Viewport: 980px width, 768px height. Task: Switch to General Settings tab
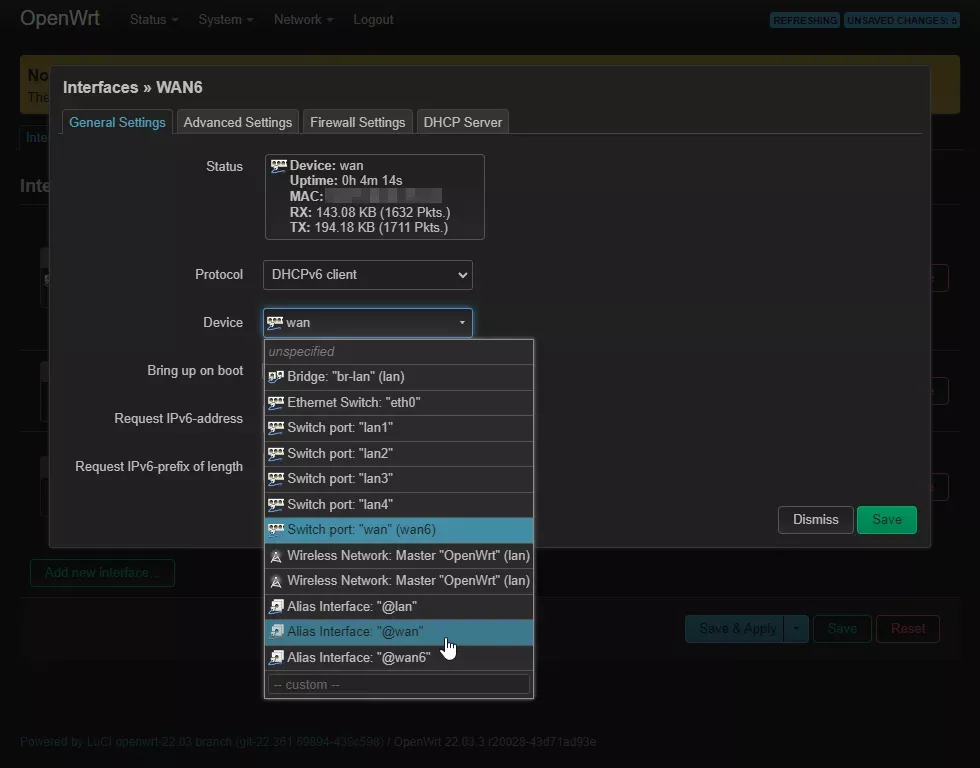pos(117,122)
